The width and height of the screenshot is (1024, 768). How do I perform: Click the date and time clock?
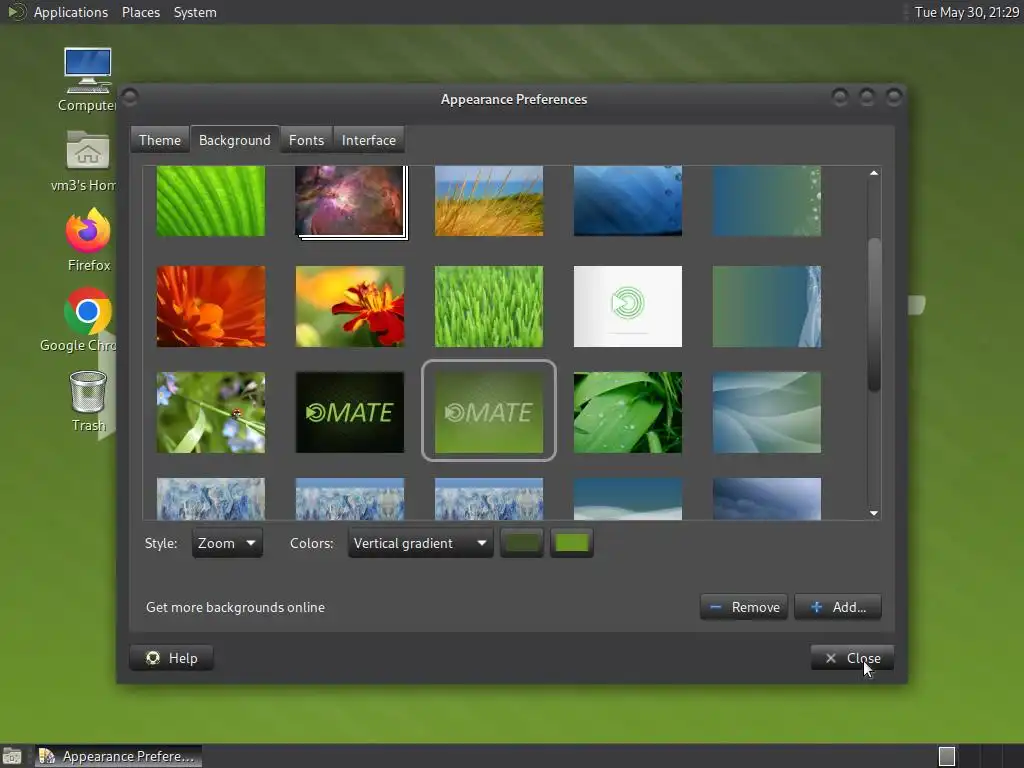967,12
